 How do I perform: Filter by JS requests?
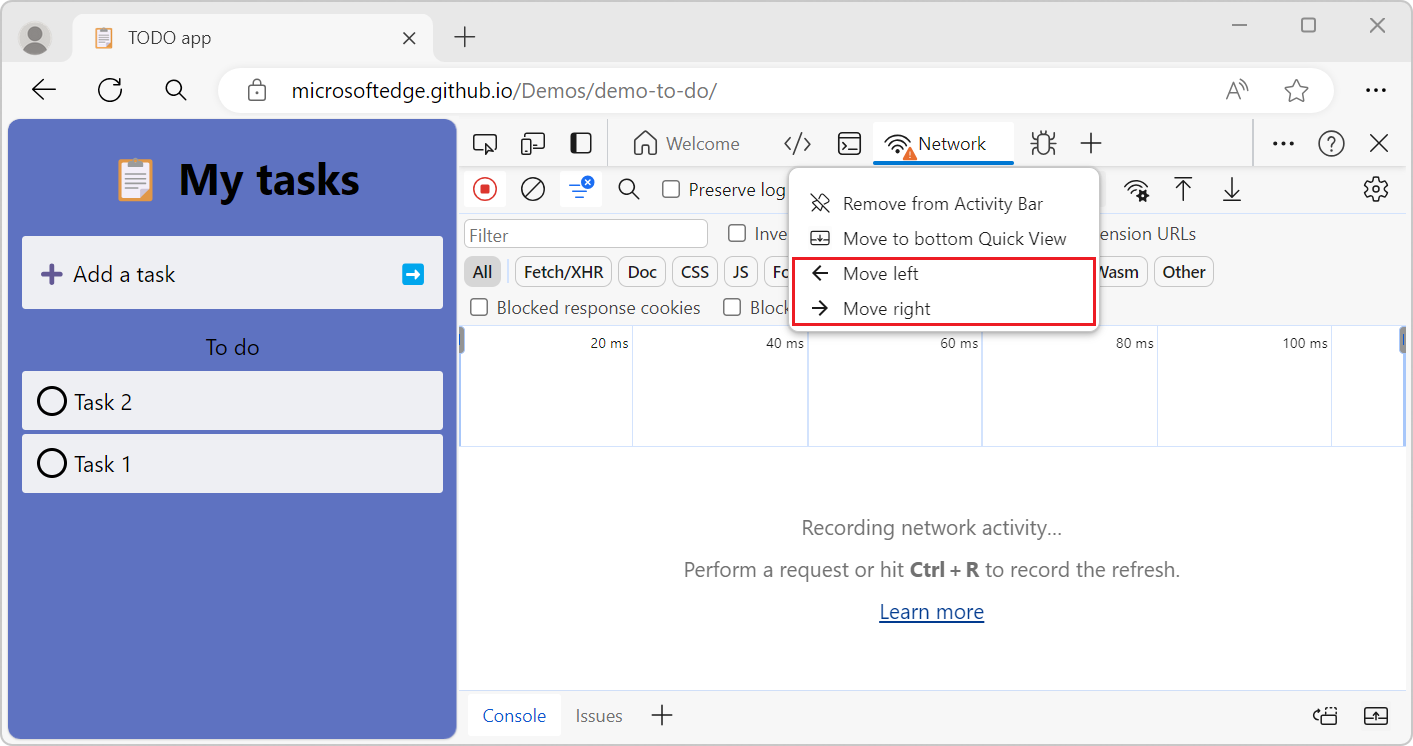click(741, 272)
